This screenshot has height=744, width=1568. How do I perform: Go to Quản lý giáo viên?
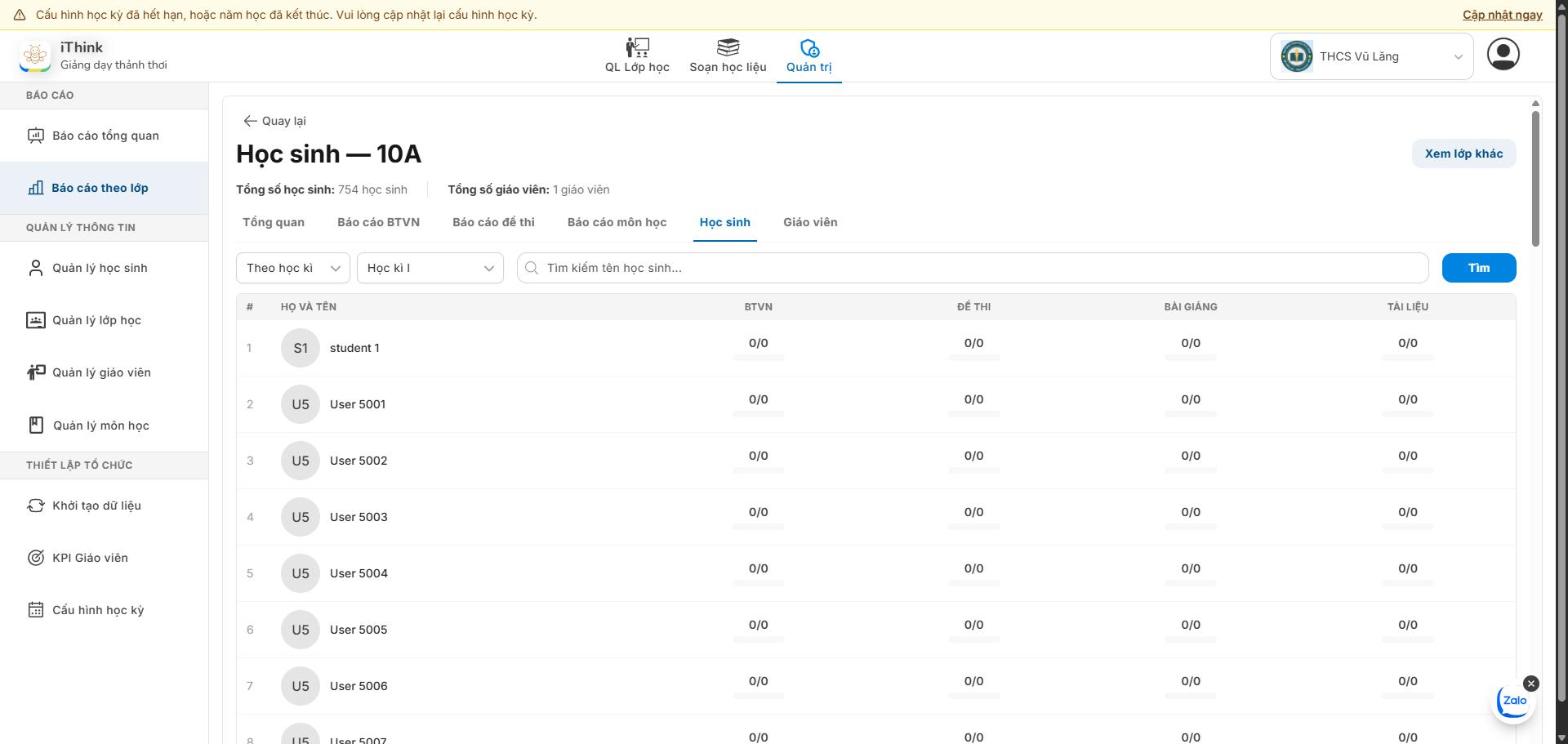tap(104, 373)
